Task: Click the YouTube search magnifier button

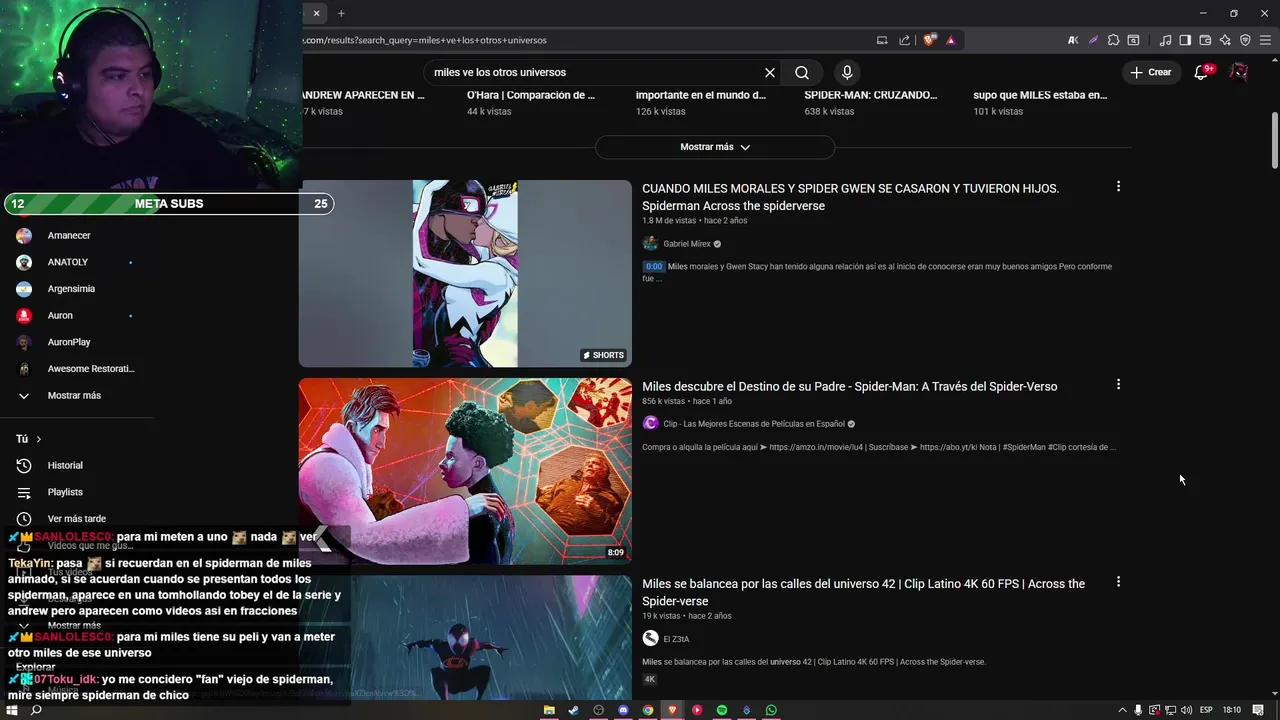Action: click(802, 72)
